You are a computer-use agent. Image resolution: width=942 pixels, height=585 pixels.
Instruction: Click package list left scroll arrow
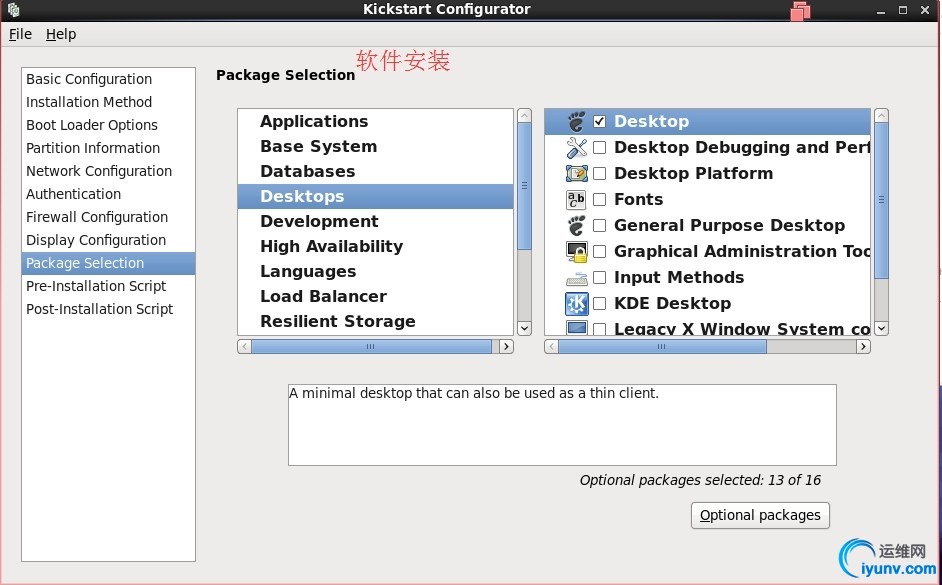[x=551, y=347]
